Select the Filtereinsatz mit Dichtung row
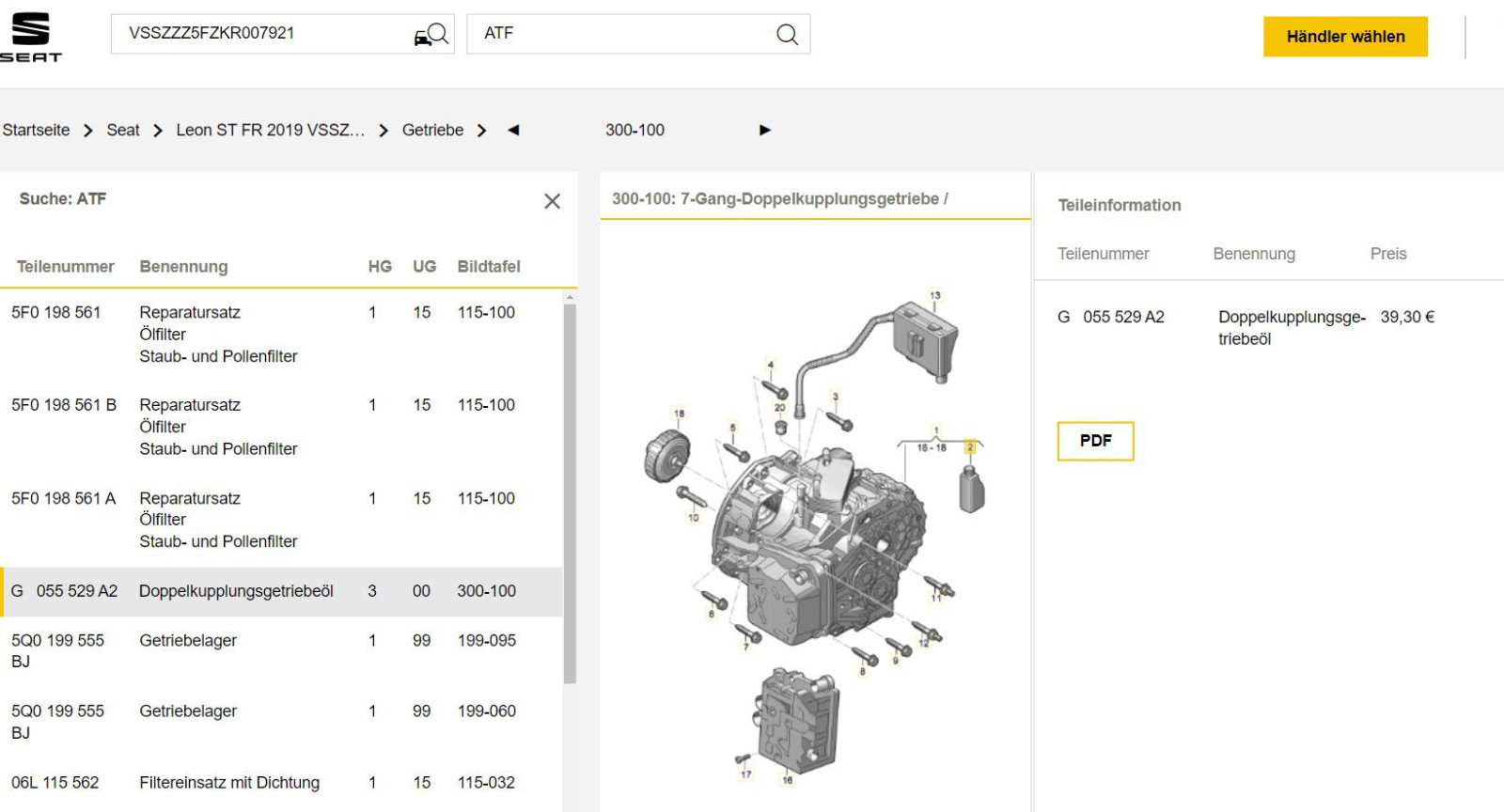Screen dimensions: 1504x812 pyautogui.click(x=229, y=783)
